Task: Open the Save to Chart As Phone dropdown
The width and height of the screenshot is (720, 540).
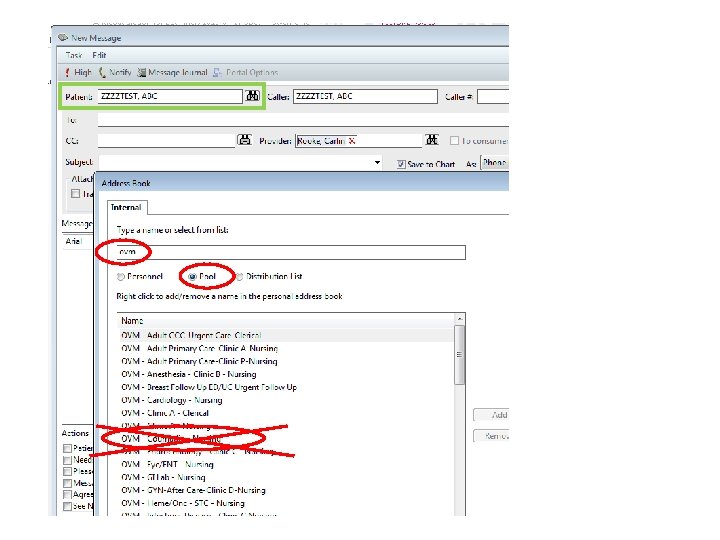Action: click(x=495, y=163)
